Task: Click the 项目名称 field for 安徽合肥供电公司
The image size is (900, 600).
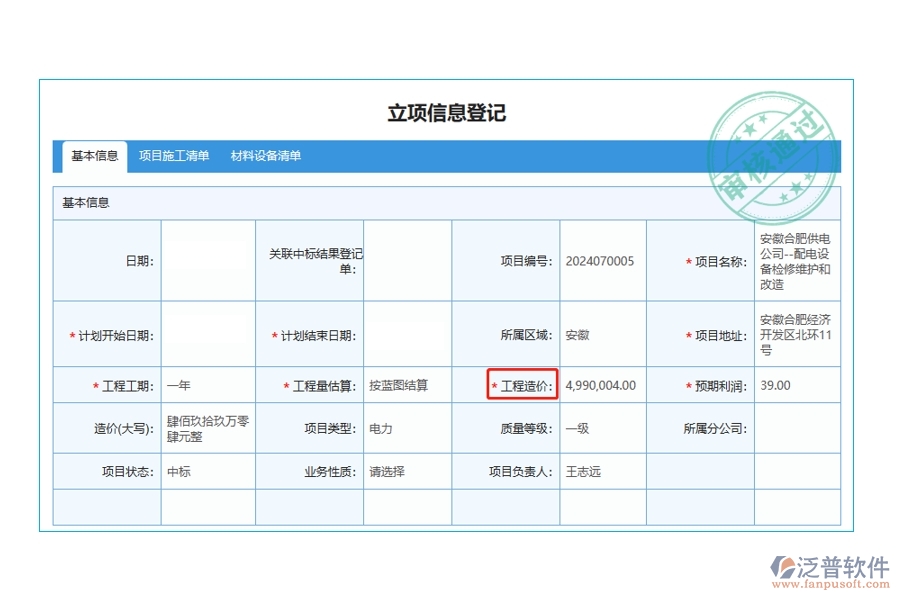Action: [795, 259]
